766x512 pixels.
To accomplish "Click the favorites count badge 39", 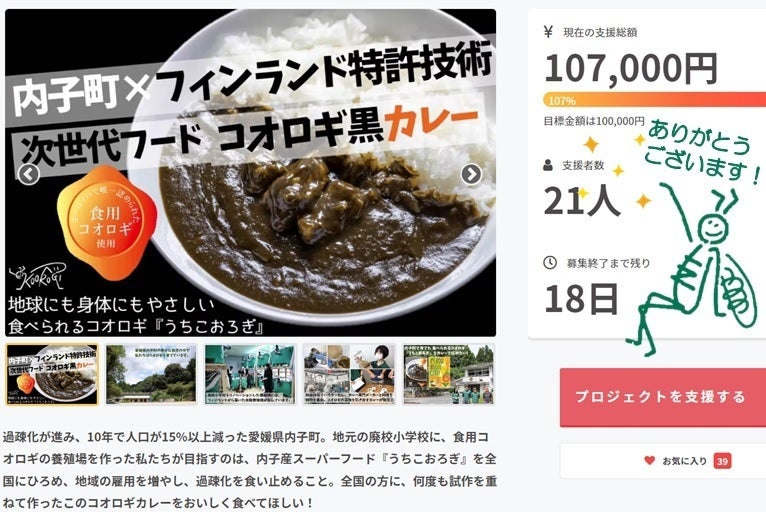I will [723, 461].
